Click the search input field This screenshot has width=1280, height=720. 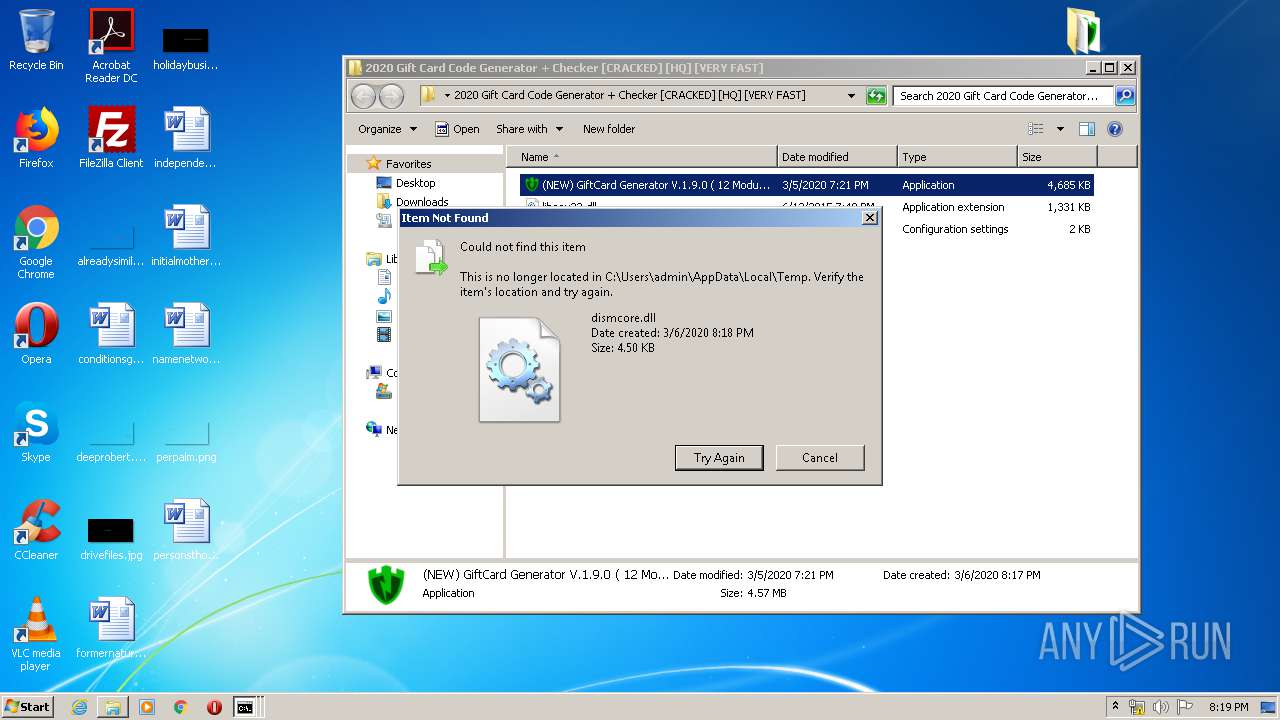coord(1003,96)
